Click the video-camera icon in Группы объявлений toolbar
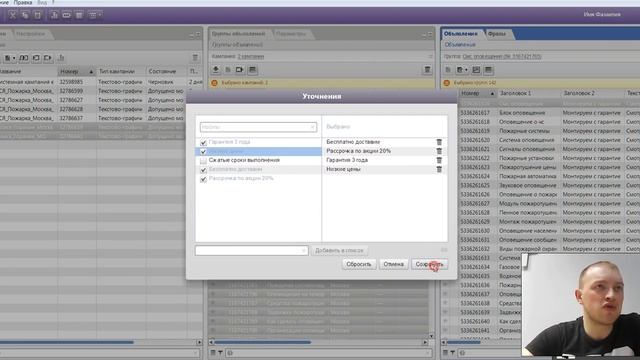The image size is (640, 360). (240, 70)
